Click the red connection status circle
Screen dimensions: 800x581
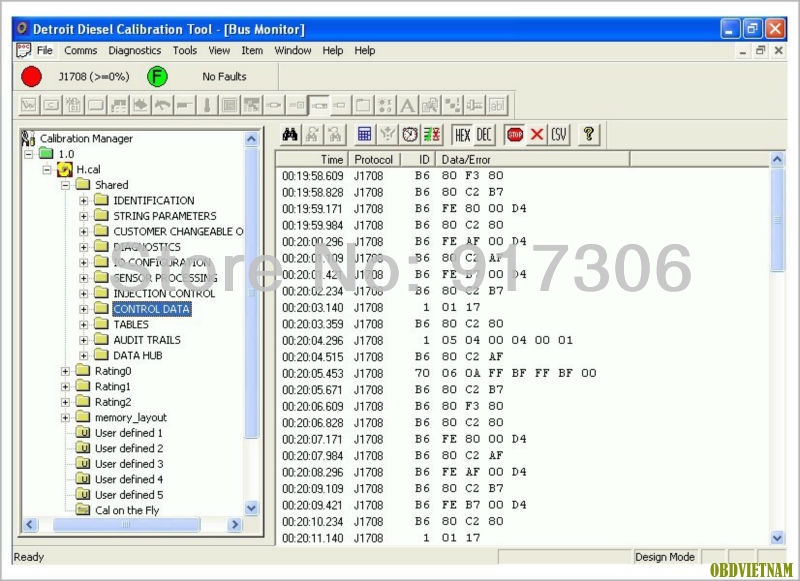pos(31,77)
